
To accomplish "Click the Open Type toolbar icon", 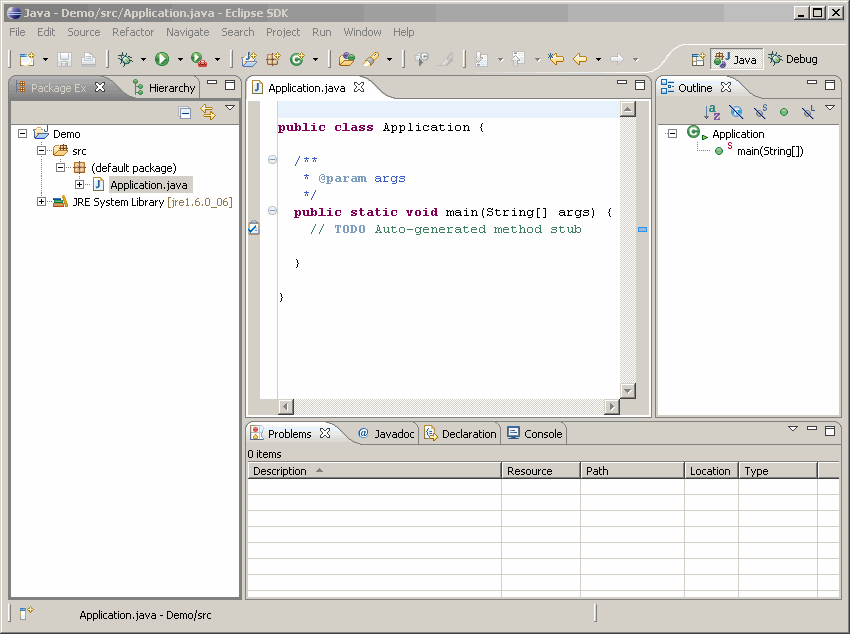I will [x=346, y=60].
